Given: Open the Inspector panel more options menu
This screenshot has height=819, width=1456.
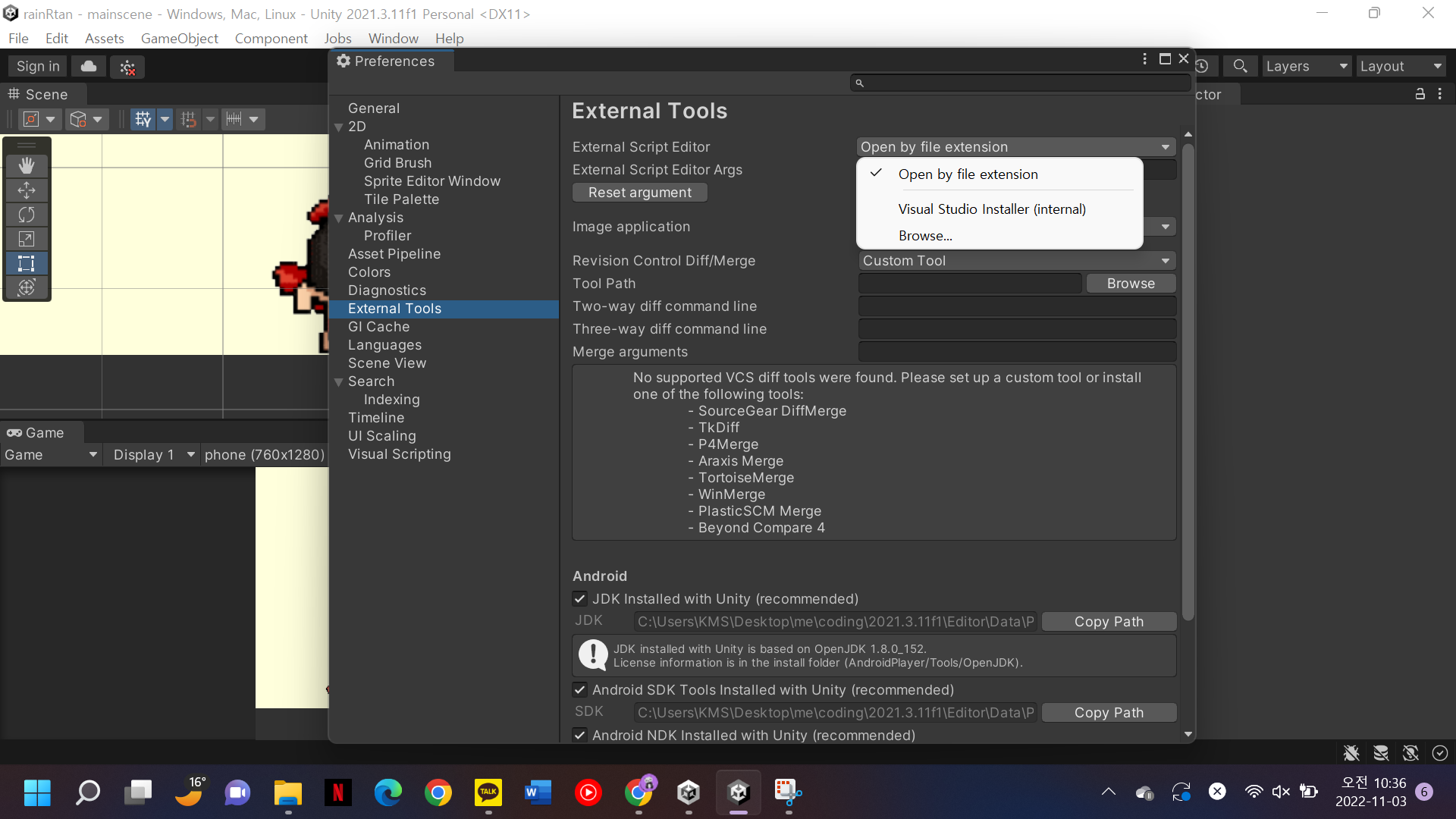Looking at the screenshot, I should pos(1440,94).
